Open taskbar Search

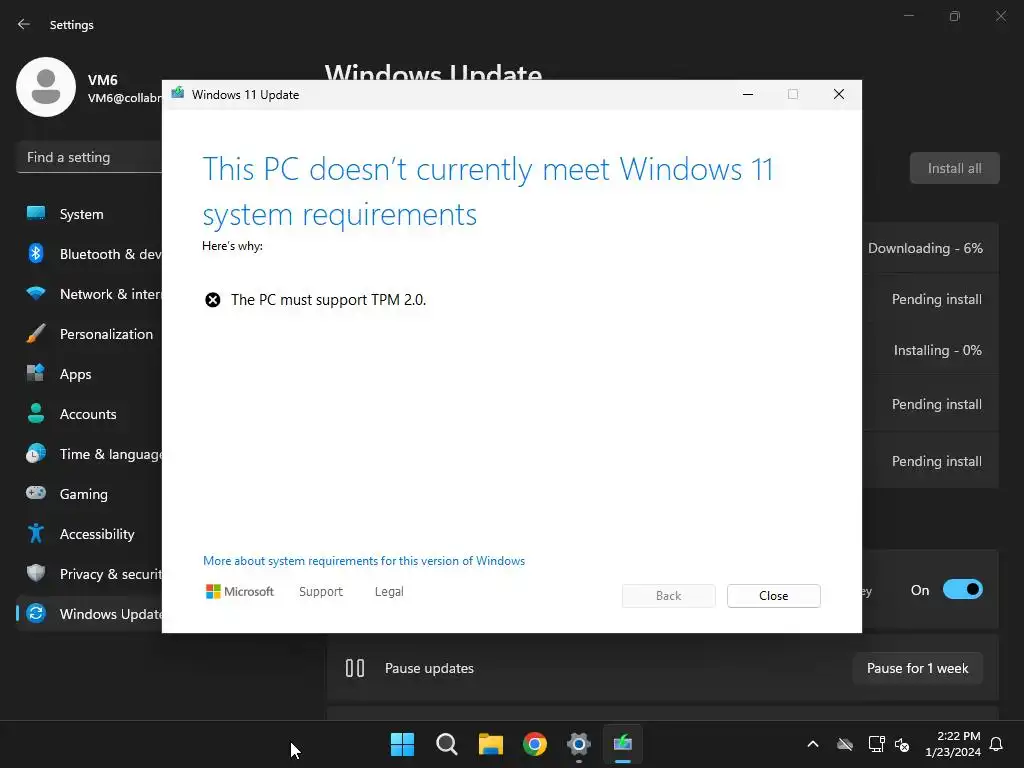(x=447, y=744)
